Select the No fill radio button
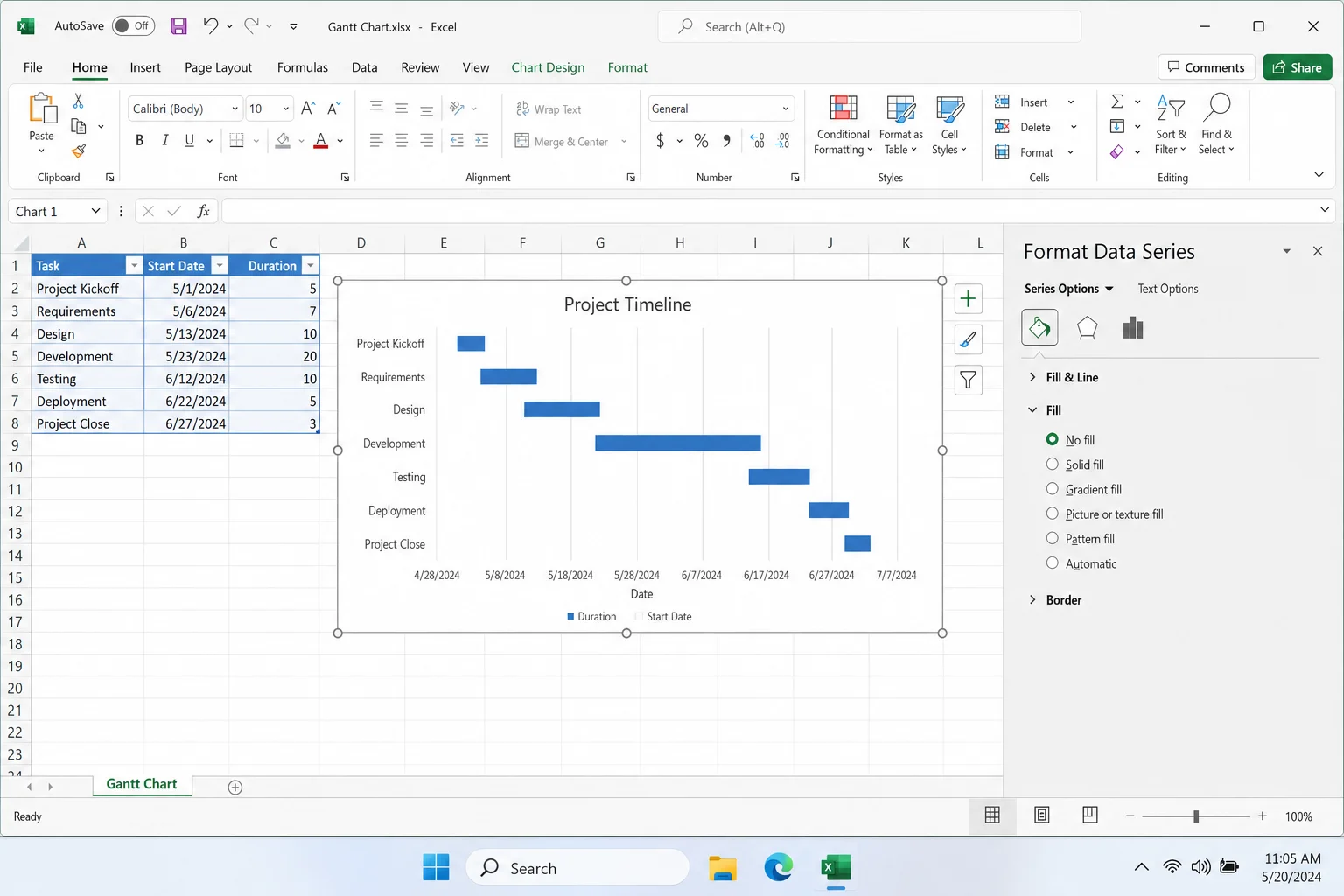 point(1053,439)
